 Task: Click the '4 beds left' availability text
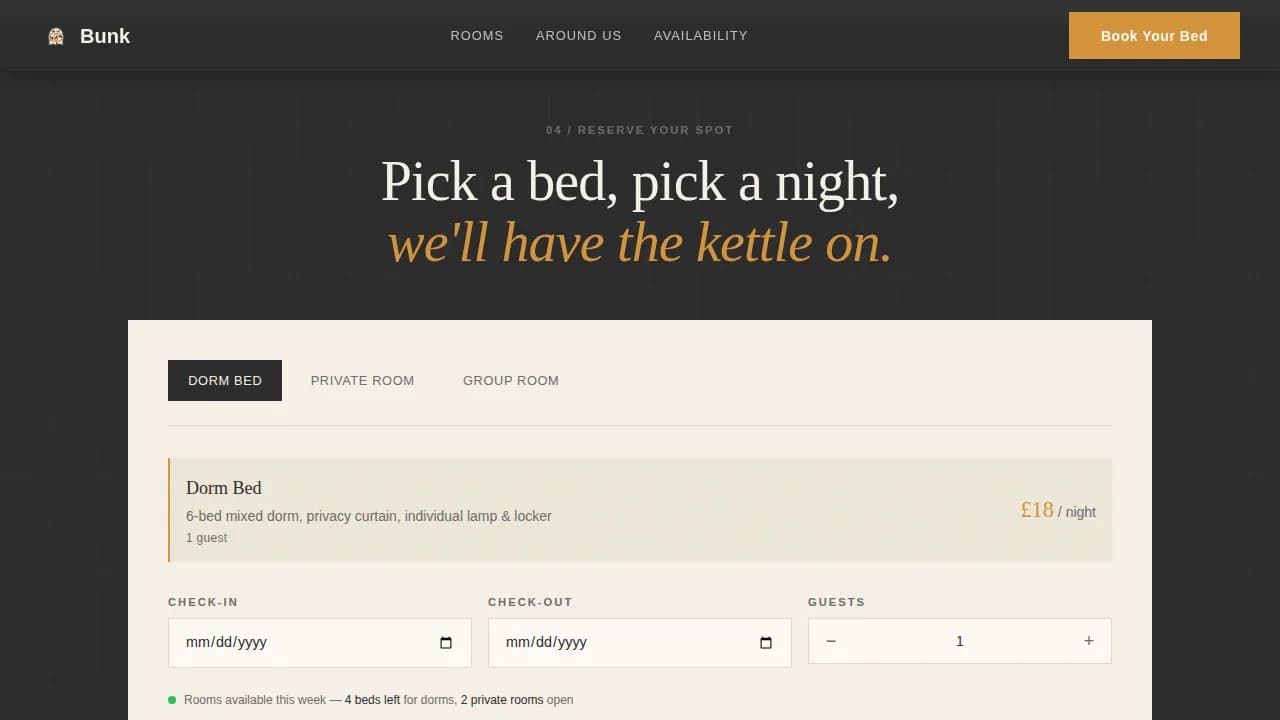coord(372,700)
